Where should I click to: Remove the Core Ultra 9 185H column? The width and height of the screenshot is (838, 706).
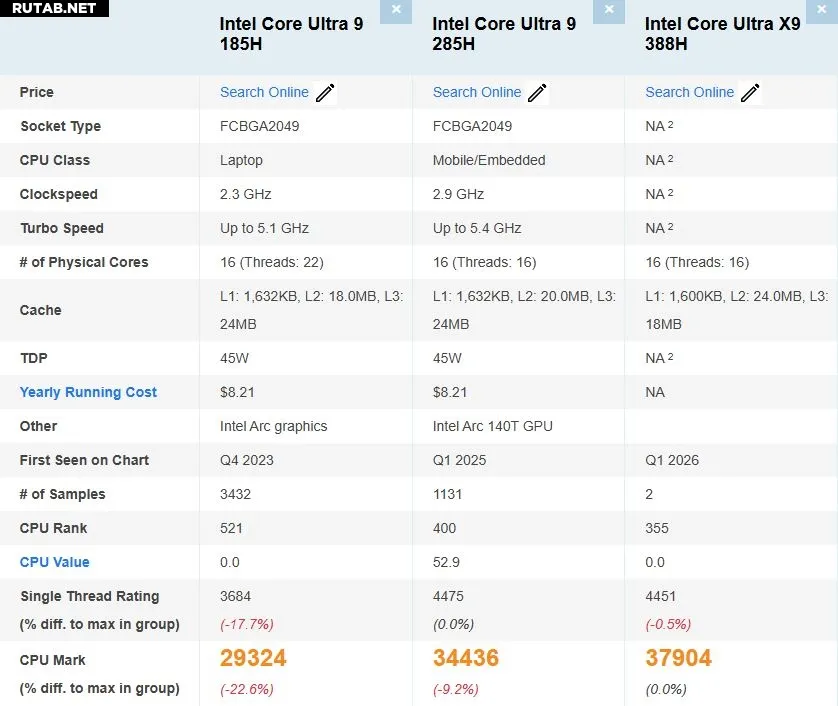point(396,10)
